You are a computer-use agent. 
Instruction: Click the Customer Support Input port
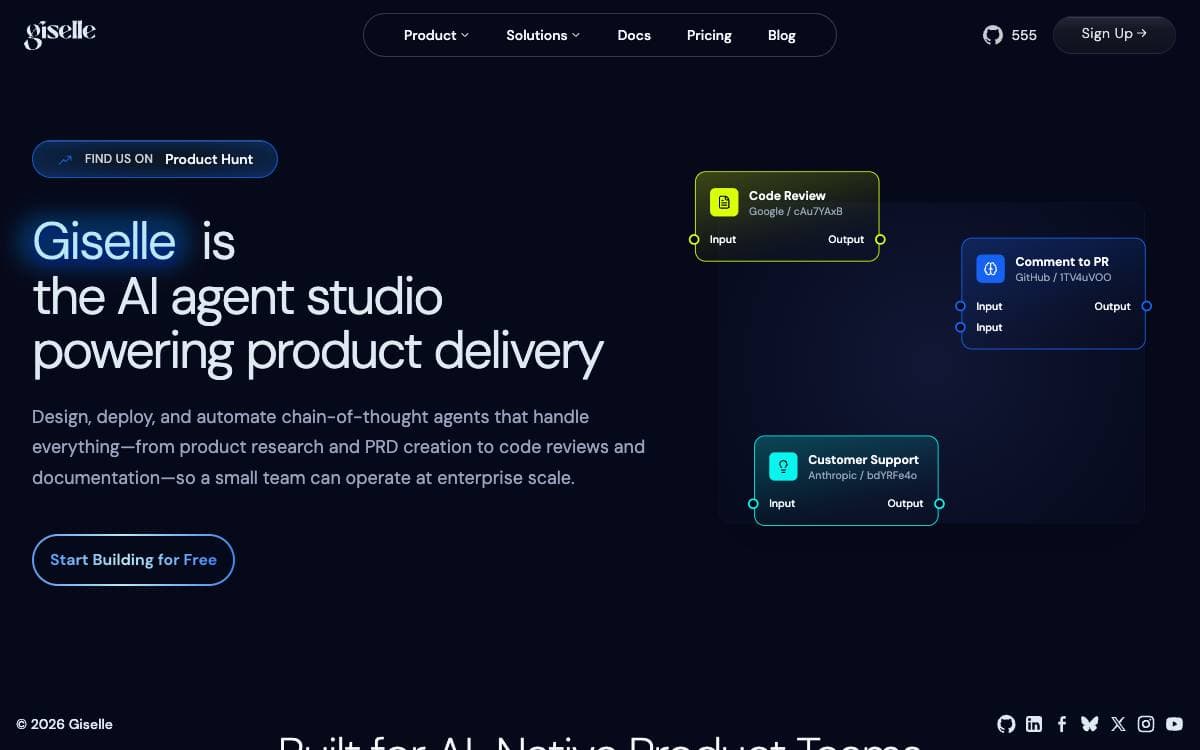[x=753, y=504]
